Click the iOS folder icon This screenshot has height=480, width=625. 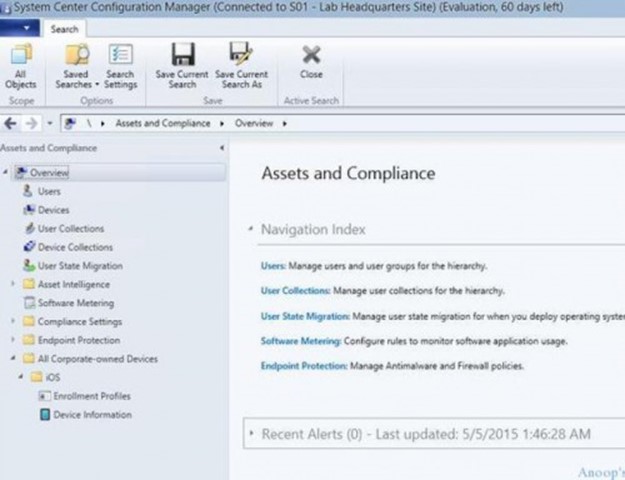pyautogui.click(x=37, y=377)
